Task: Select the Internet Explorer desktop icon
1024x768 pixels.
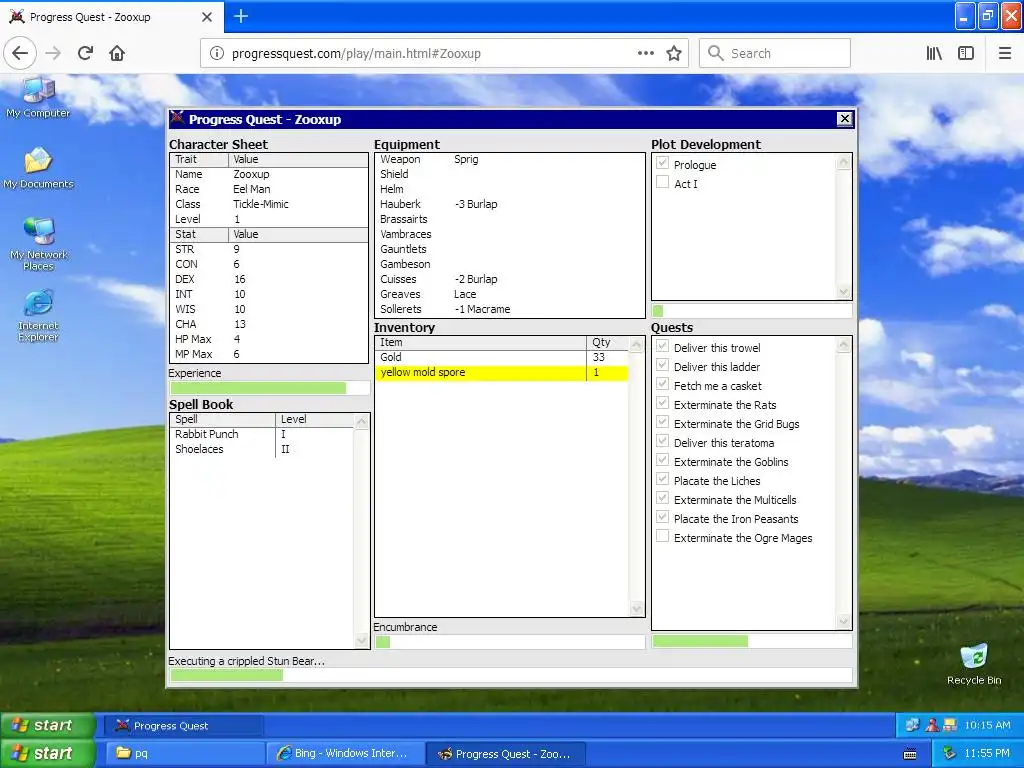Action: 38,316
